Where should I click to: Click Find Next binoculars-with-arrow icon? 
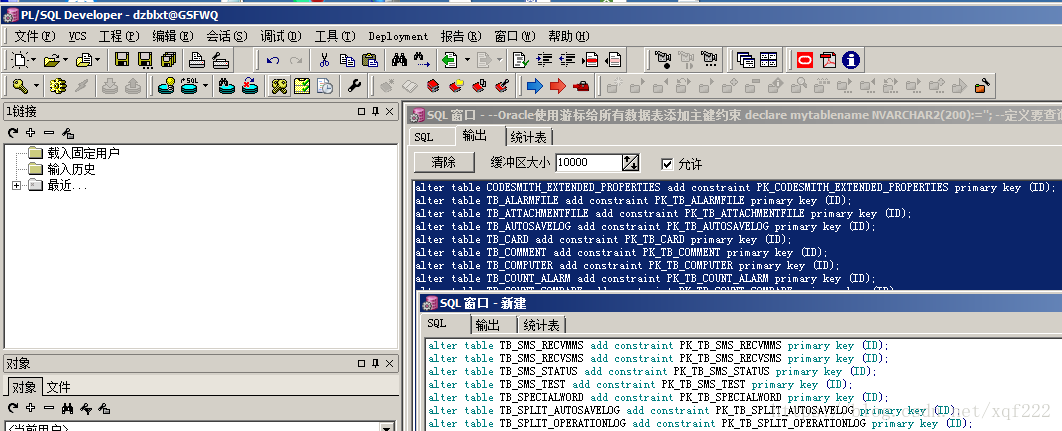tap(422, 60)
